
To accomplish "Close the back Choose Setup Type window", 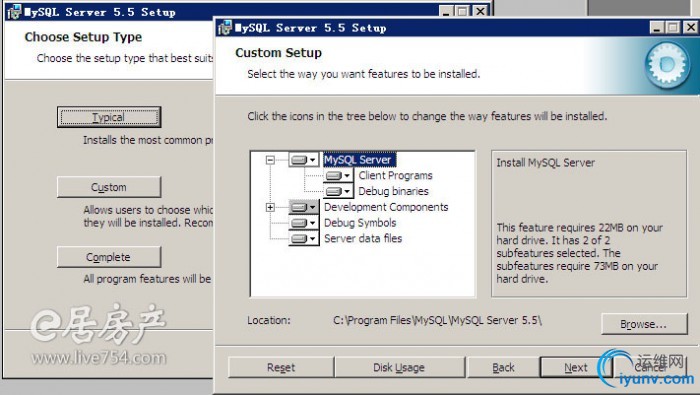I will coord(480,11).
